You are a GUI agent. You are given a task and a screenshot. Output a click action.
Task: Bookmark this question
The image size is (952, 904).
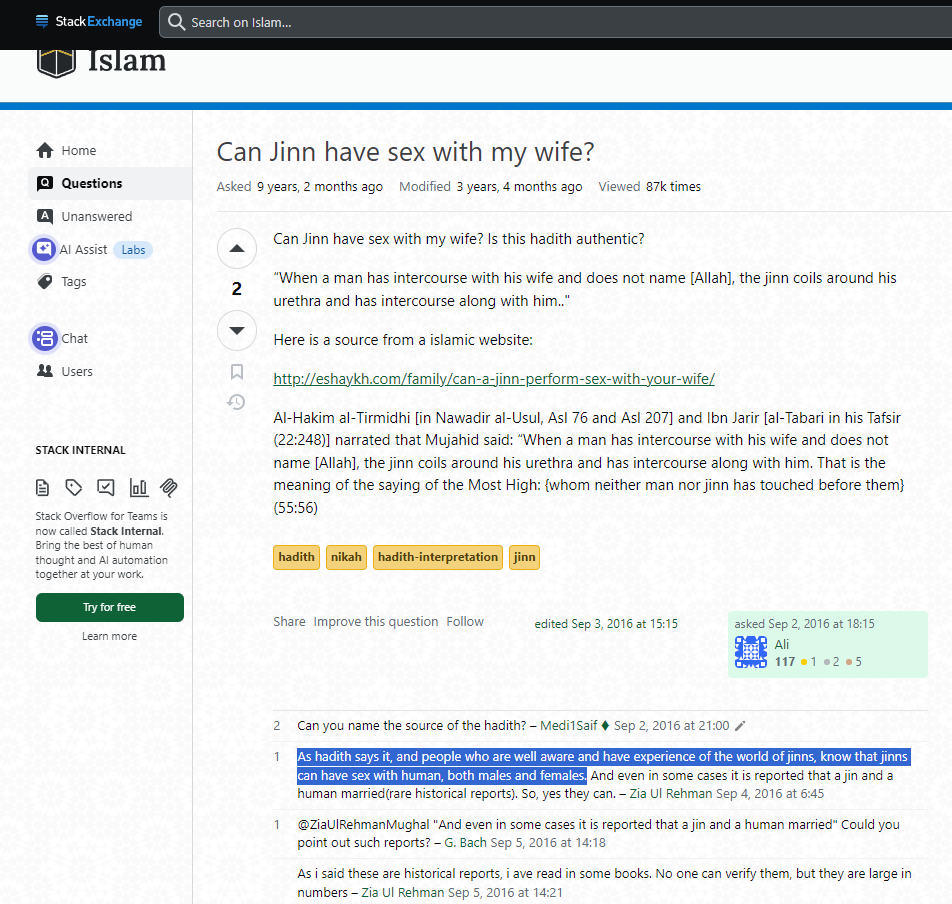pos(237,372)
